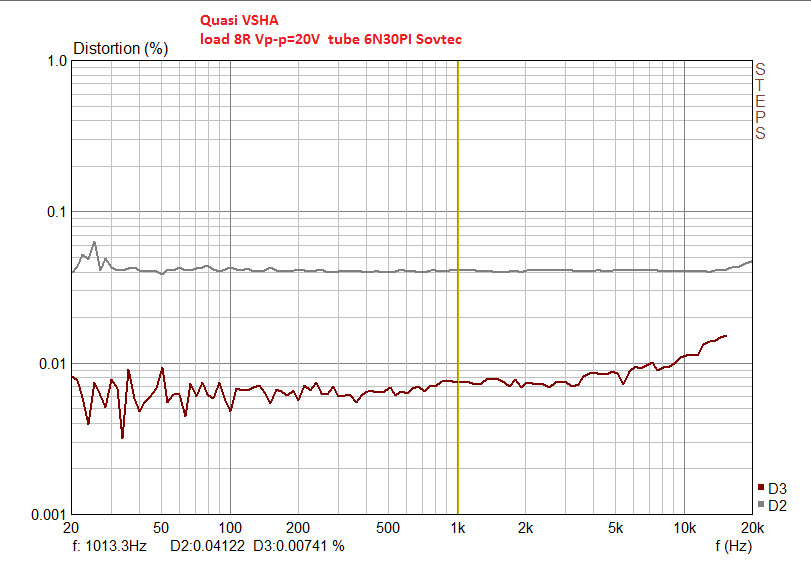Click the gray D2 curve peak near 25 Hz
This screenshot has height=572, width=811.
click(94, 242)
